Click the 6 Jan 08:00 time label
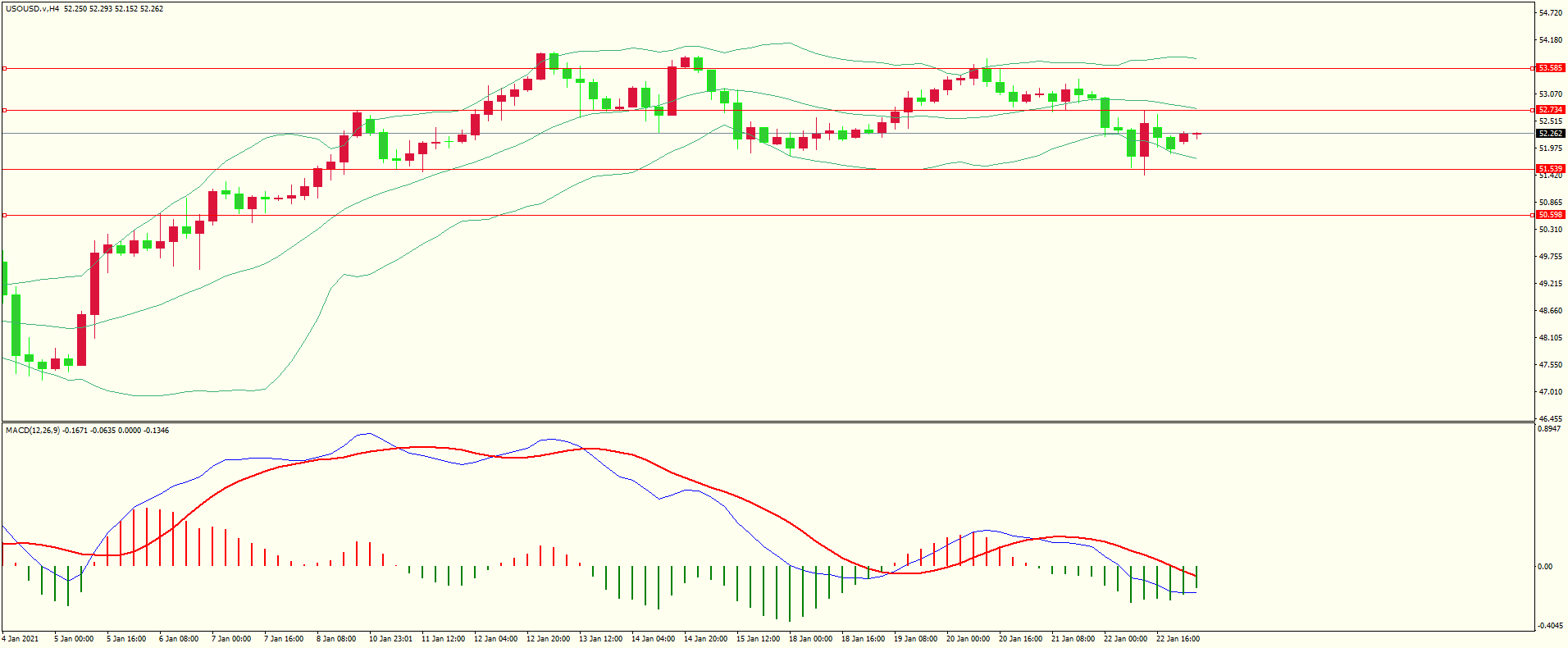Viewport: 1568px width, 648px height. pyautogui.click(x=179, y=639)
